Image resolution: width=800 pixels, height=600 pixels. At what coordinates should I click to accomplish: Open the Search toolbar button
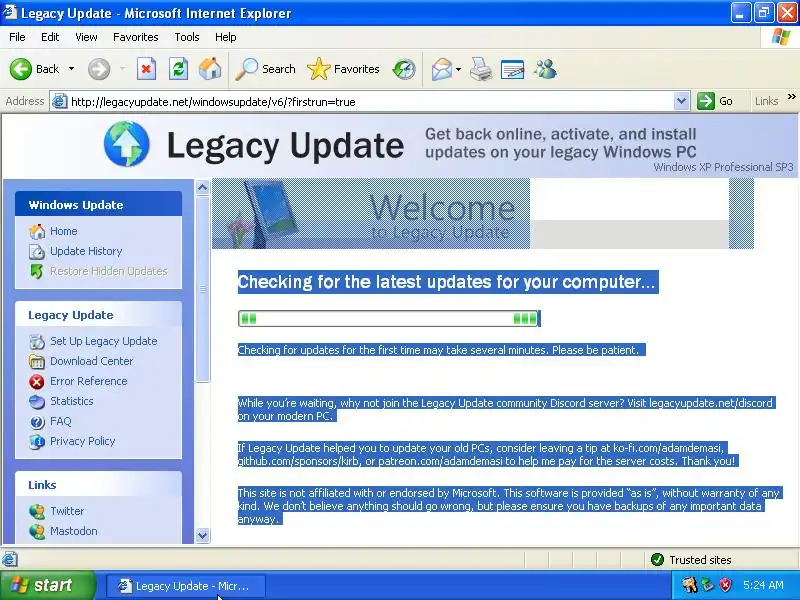point(265,69)
